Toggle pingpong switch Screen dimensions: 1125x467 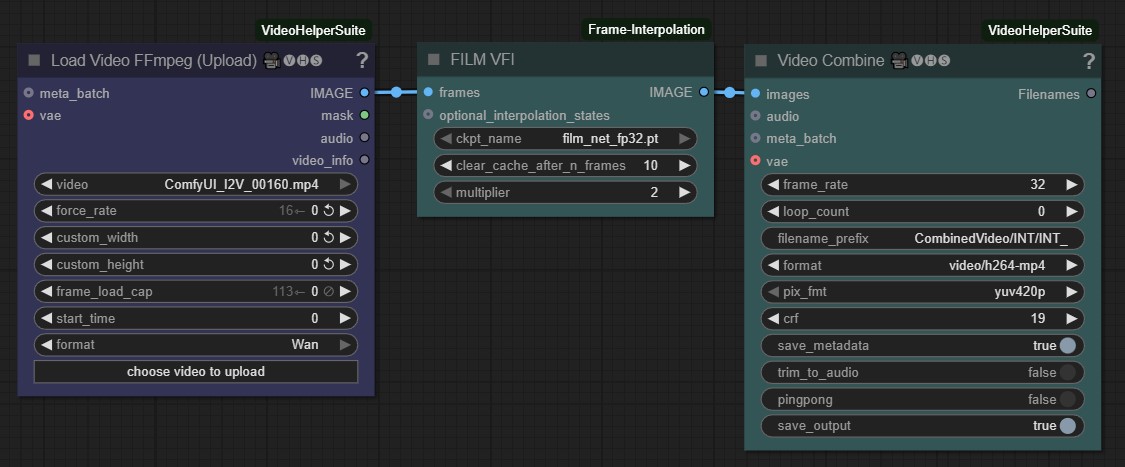coord(1068,399)
